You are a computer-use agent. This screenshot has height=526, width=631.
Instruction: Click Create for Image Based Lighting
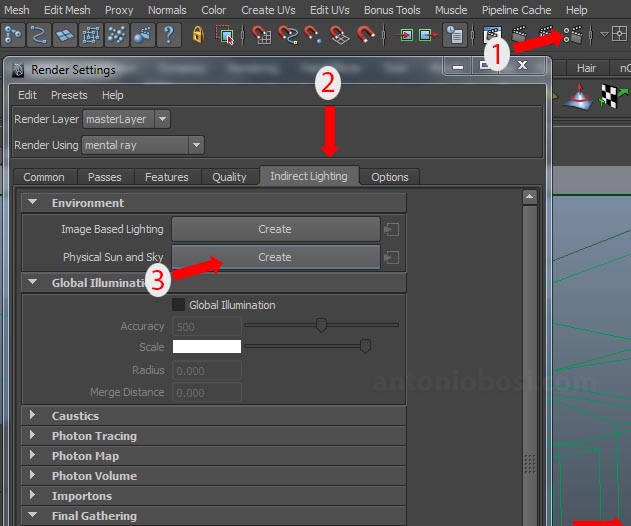[x=275, y=229]
